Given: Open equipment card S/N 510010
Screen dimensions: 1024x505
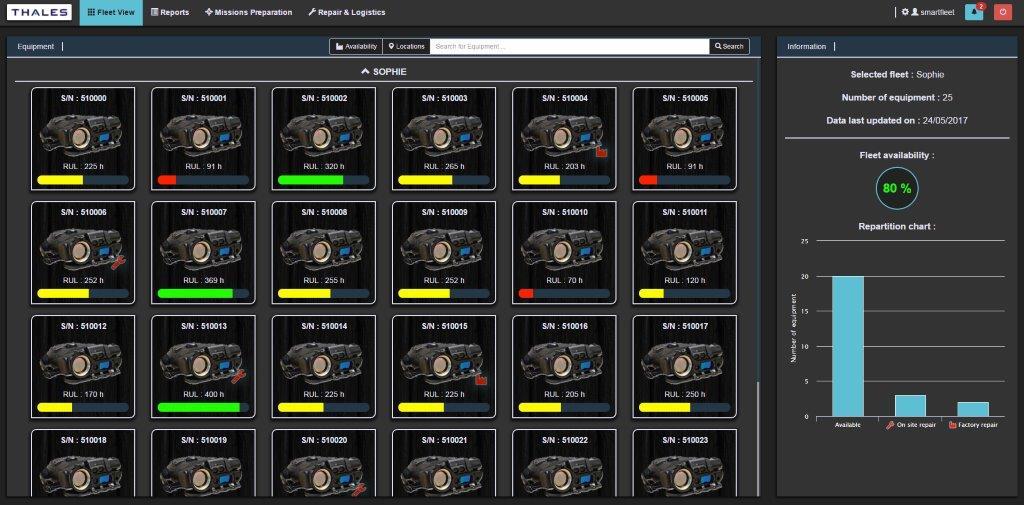Looking at the screenshot, I should (x=564, y=252).
